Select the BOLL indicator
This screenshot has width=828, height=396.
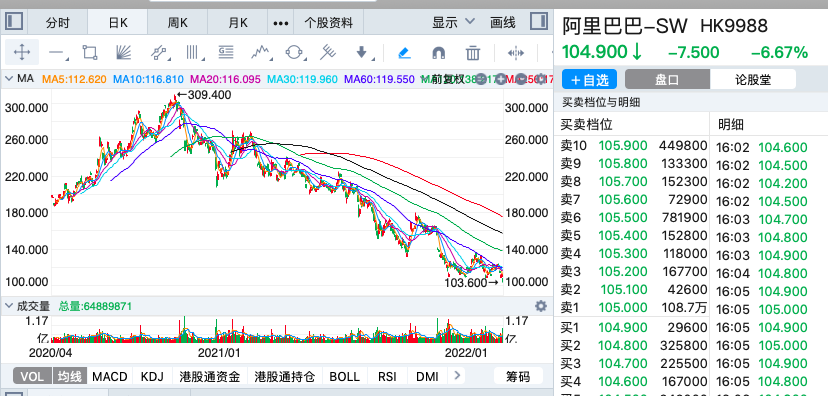click(344, 376)
